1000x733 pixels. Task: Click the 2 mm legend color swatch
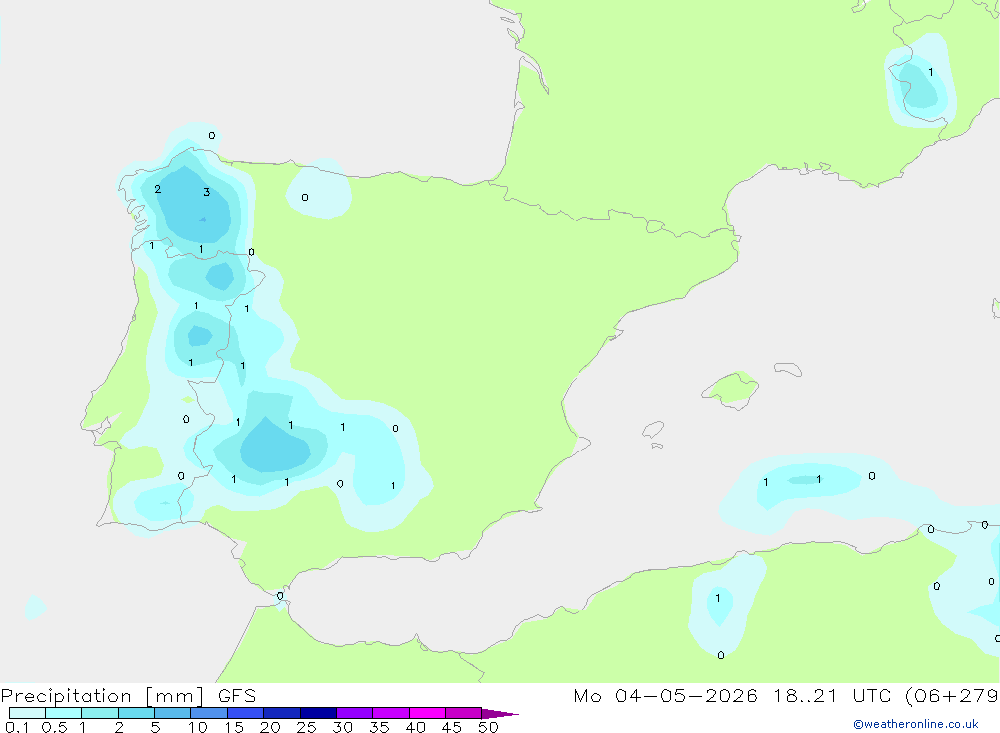(x=136, y=713)
